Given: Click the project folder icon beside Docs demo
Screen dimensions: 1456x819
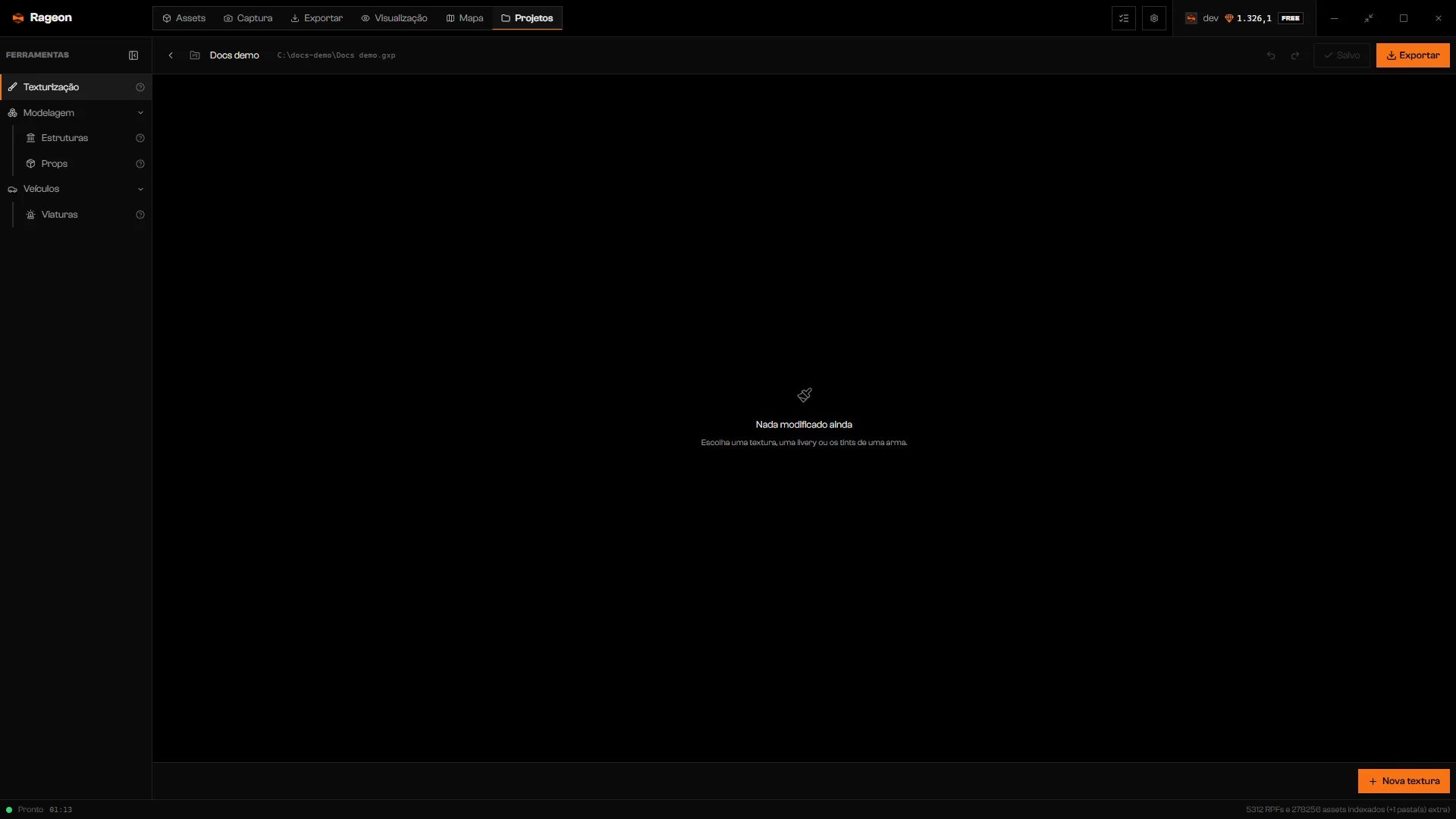Looking at the screenshot, I should (x=195, y=55).
